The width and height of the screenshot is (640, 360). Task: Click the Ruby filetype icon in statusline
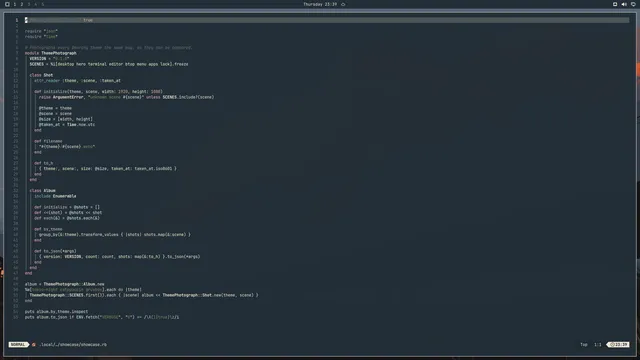point(34,344)
